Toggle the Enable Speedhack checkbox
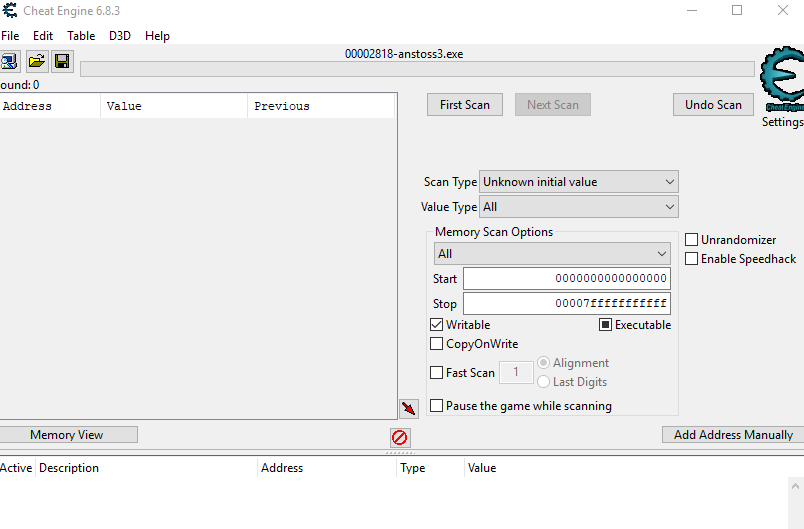 (692, 259)
